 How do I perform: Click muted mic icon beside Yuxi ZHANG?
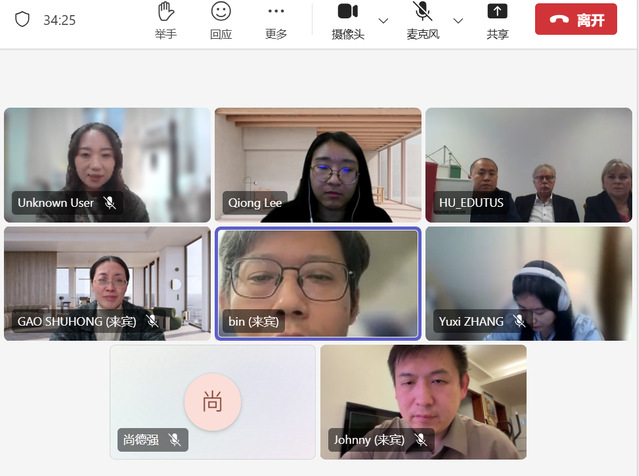(x=519, y=321)
